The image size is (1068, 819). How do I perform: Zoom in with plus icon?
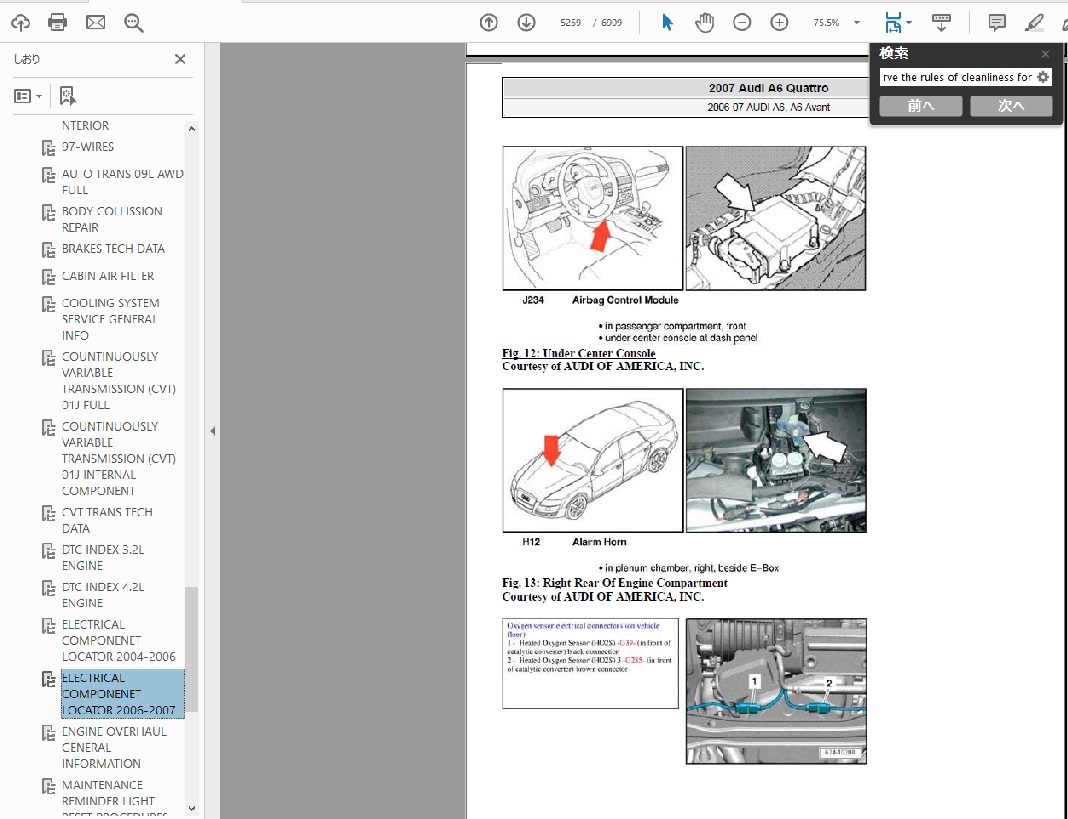click(779, 22)
